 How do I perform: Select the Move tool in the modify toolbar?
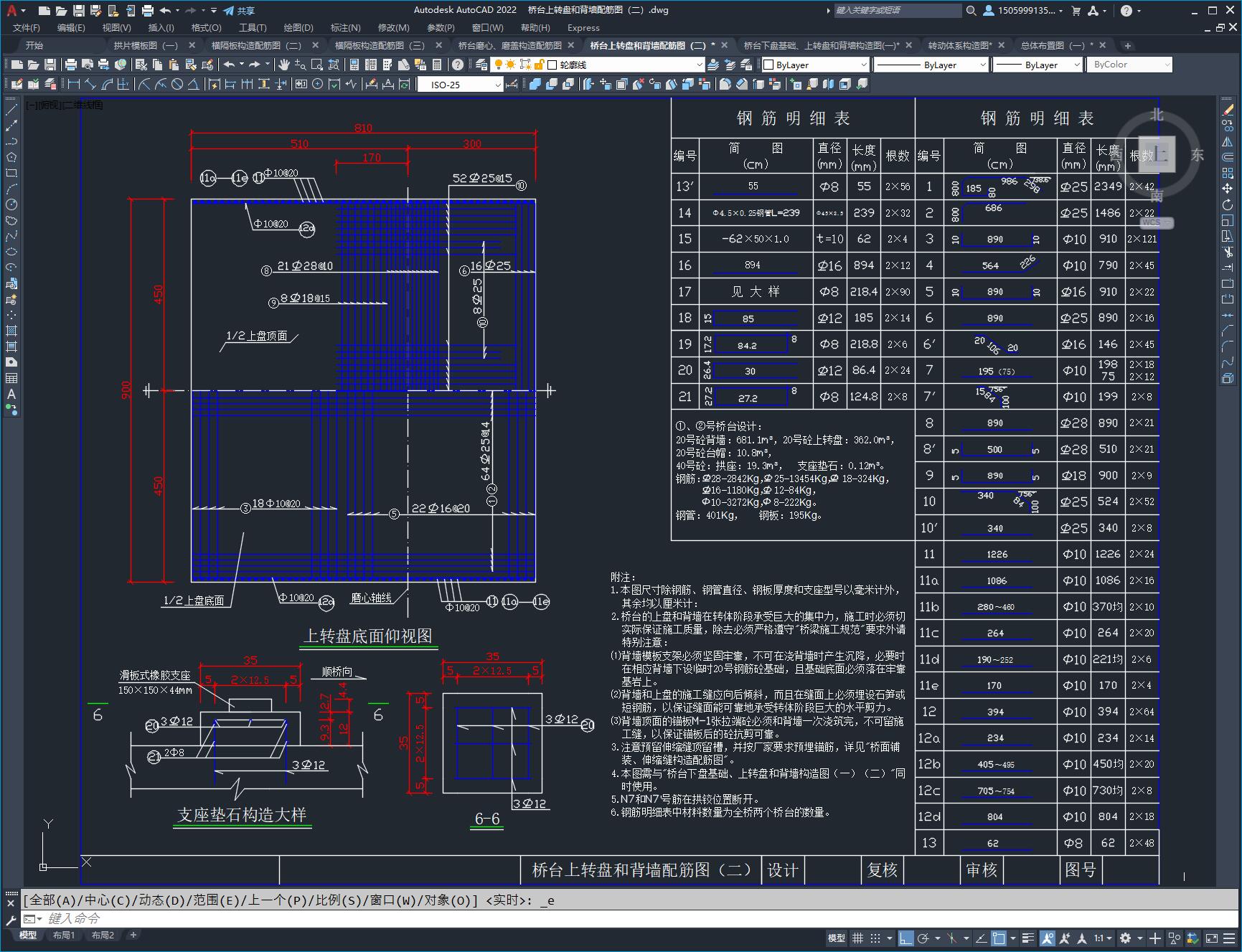coord(1228,189)
